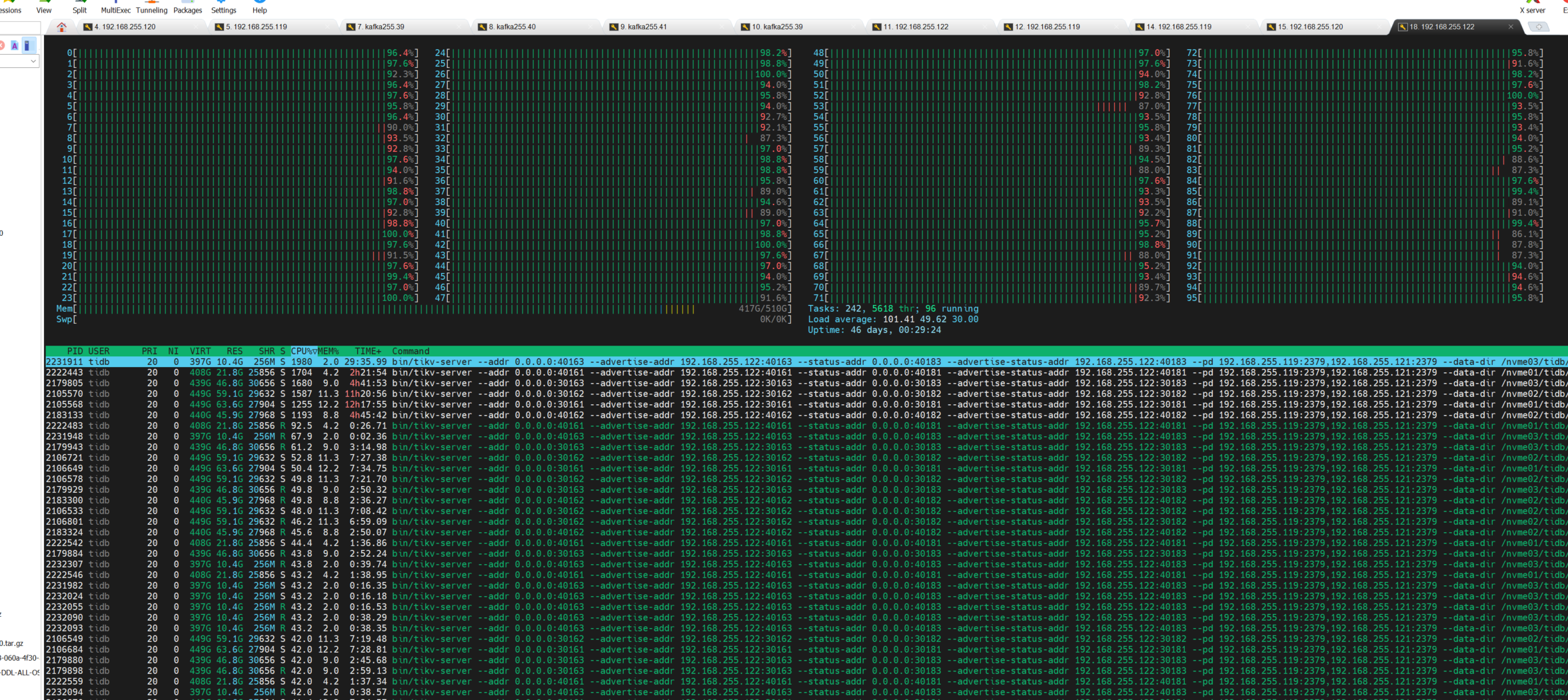The height and width of the screenshot is (700, 1568).
Task: Click the CPU% sort column header
Action: 304,351
